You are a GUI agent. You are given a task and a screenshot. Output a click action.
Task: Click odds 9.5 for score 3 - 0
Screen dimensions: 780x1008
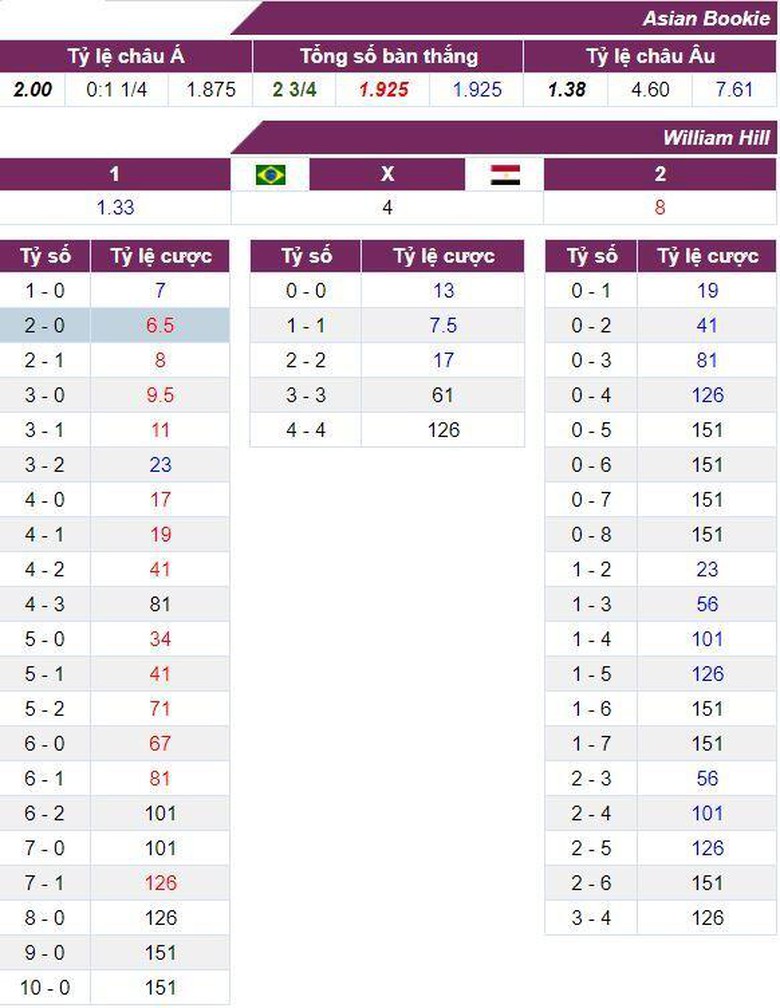click(x=160, y=395)
